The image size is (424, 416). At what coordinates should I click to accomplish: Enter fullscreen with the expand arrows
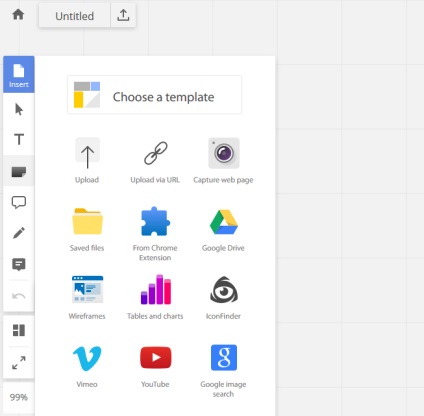tap(19, 363)
